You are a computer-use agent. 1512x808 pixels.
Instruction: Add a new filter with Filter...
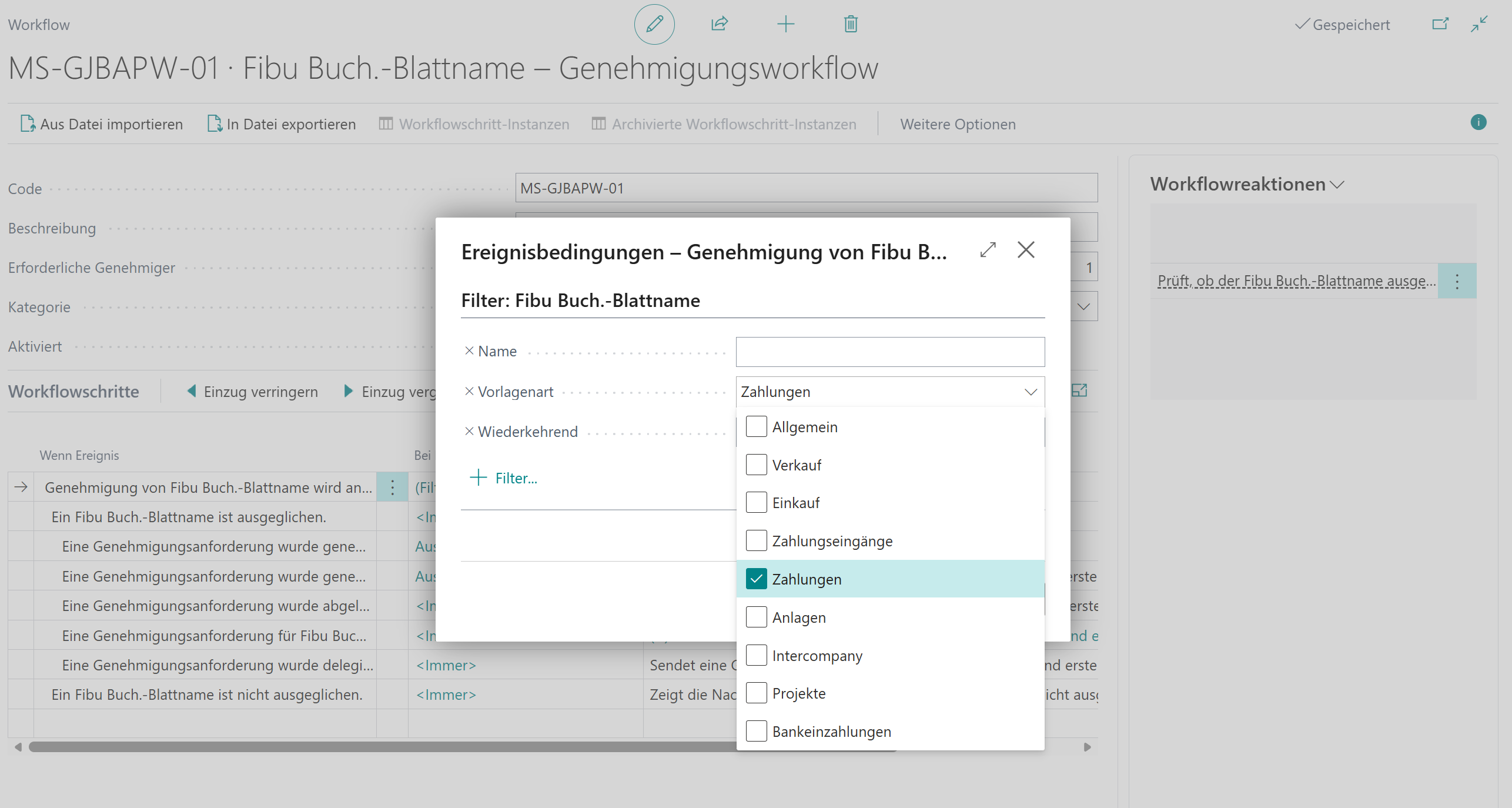click(504, 478)
